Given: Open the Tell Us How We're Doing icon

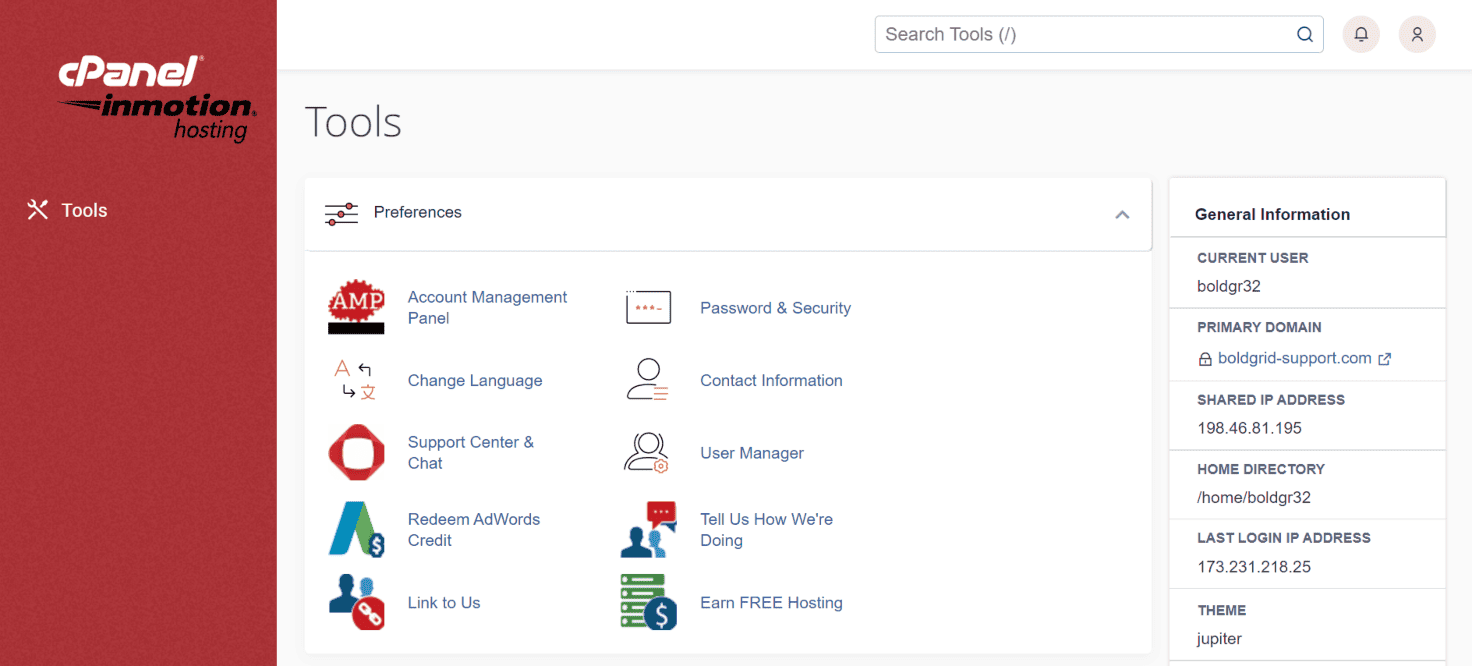Looking at the screenshot, I should pyautogui.click(x=648, y=529).
